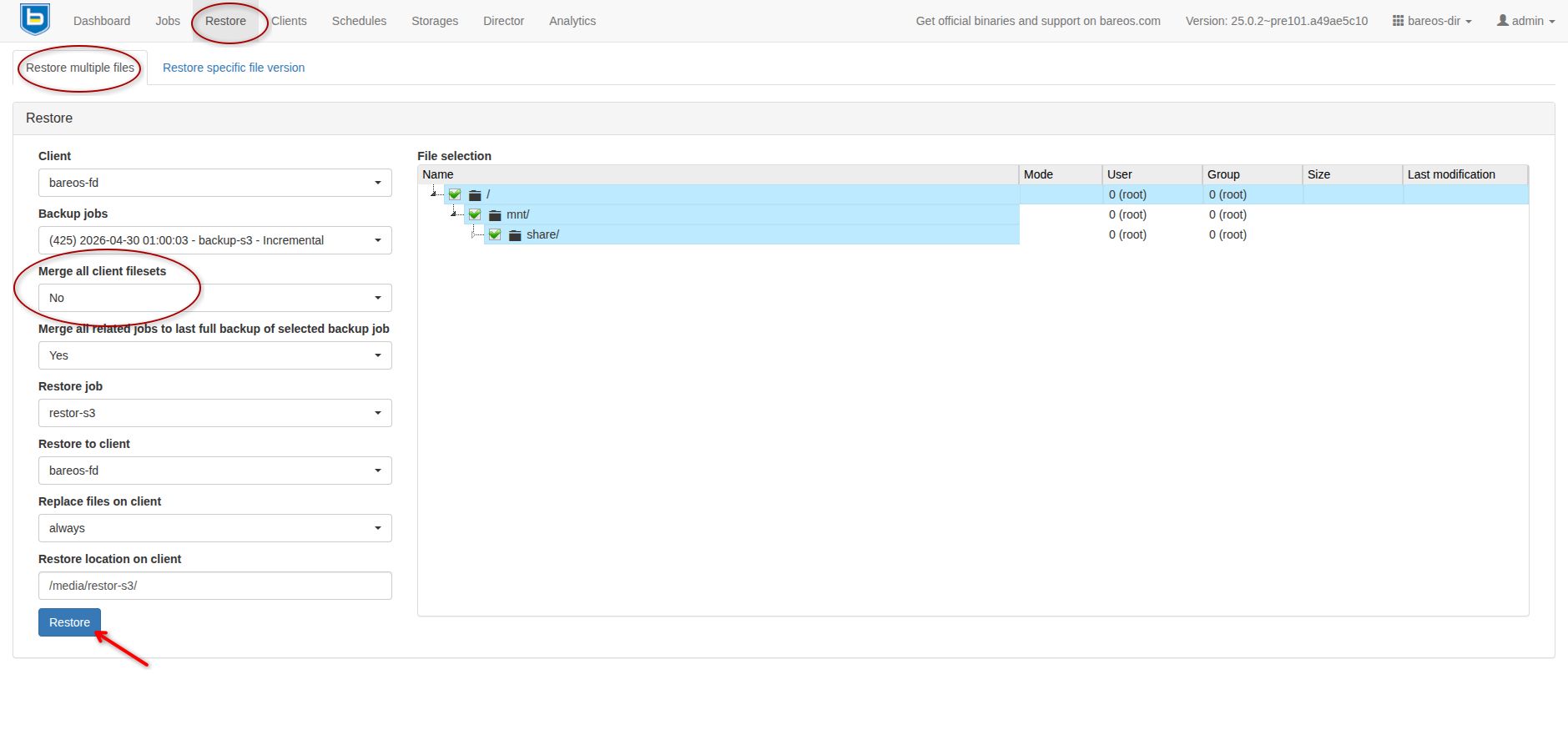Switch to Restore specific file version tab
Image resolution: width=1568 pixels, height=750 pixels.
[x=234, y=68]
